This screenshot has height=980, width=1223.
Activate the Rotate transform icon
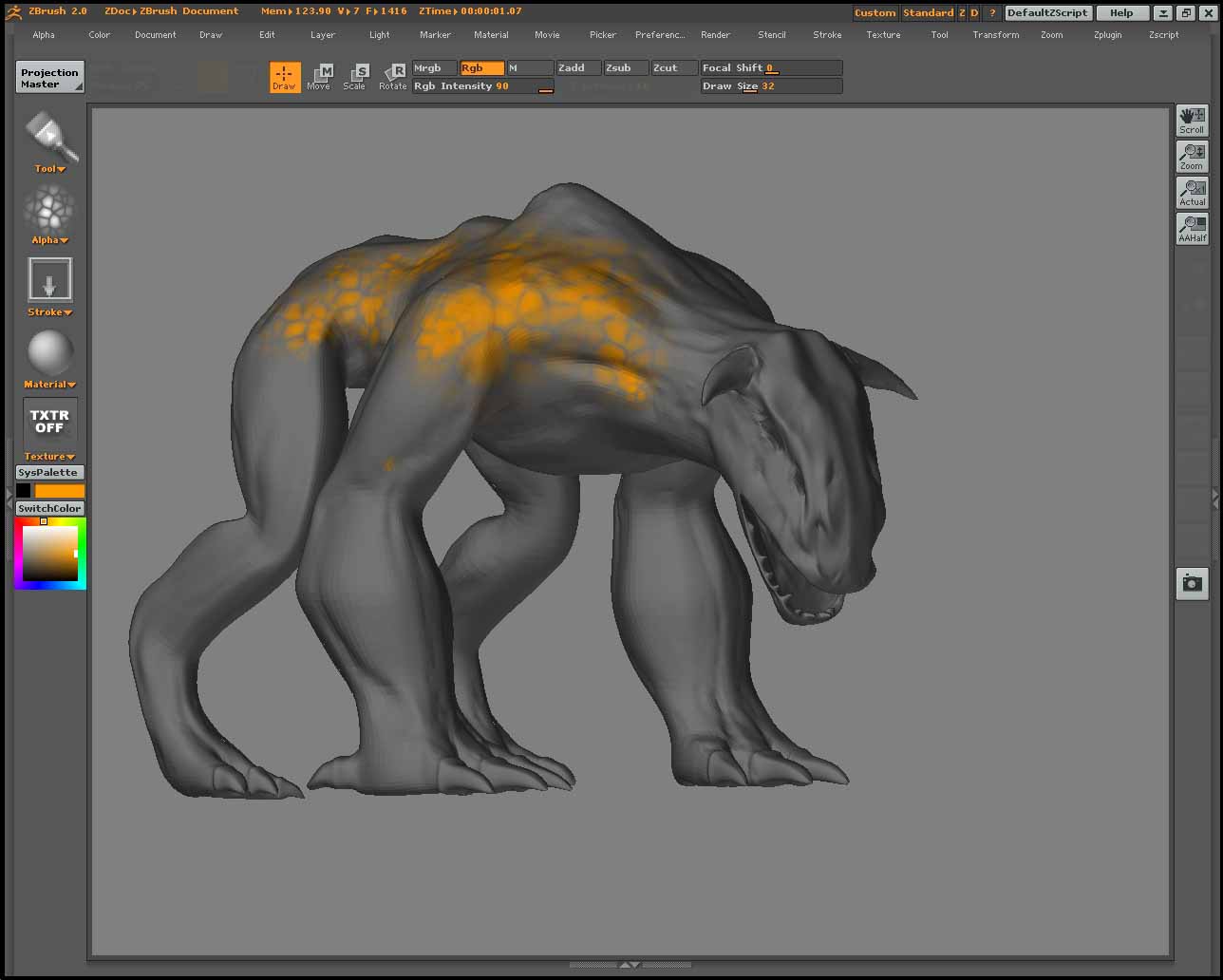click(391, 76)
